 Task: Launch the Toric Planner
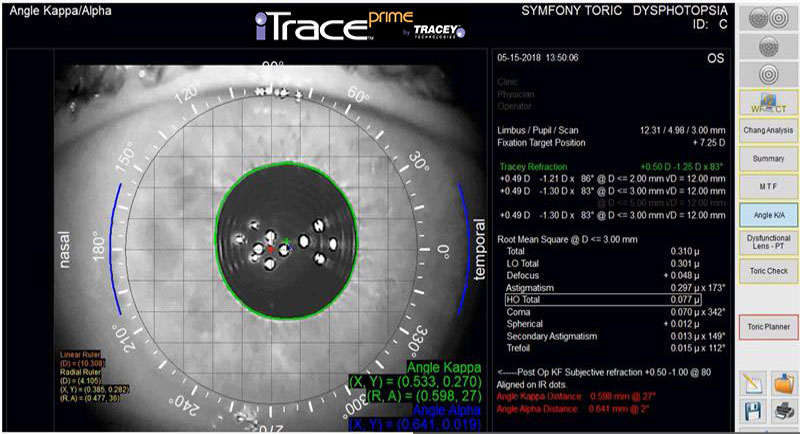768,327
